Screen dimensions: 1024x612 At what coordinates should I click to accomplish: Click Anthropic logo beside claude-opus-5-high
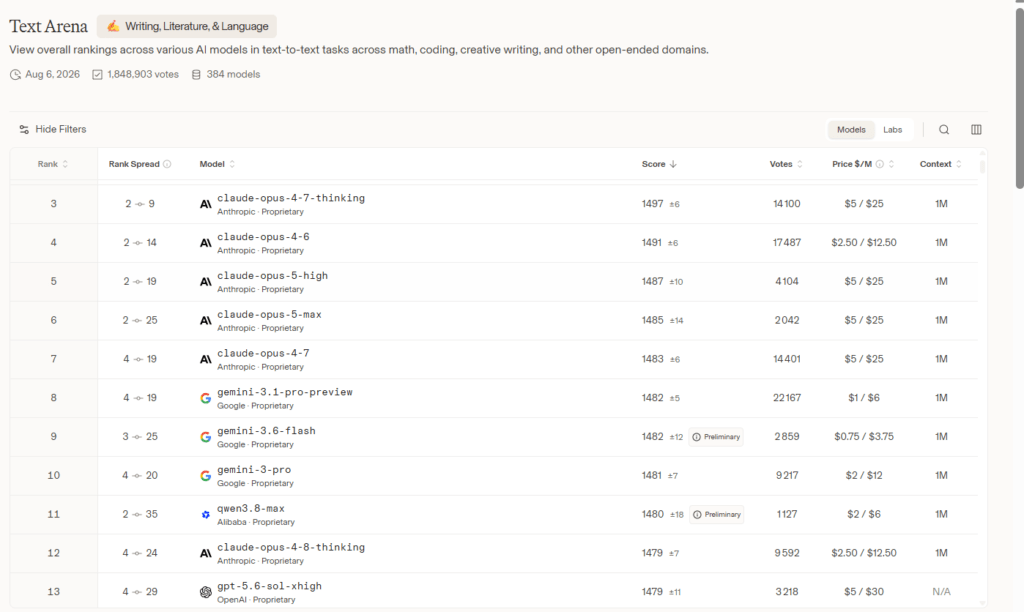click(205, 282)
